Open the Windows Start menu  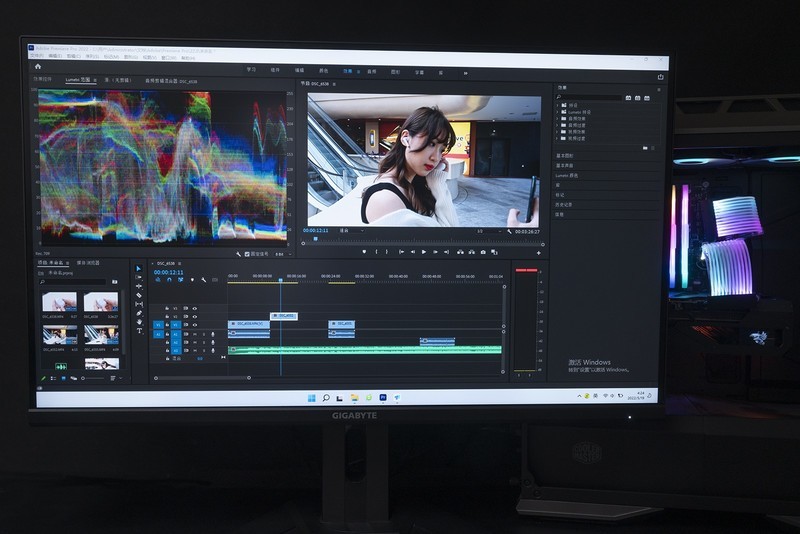pyautogui.click(x=309, y=398)
